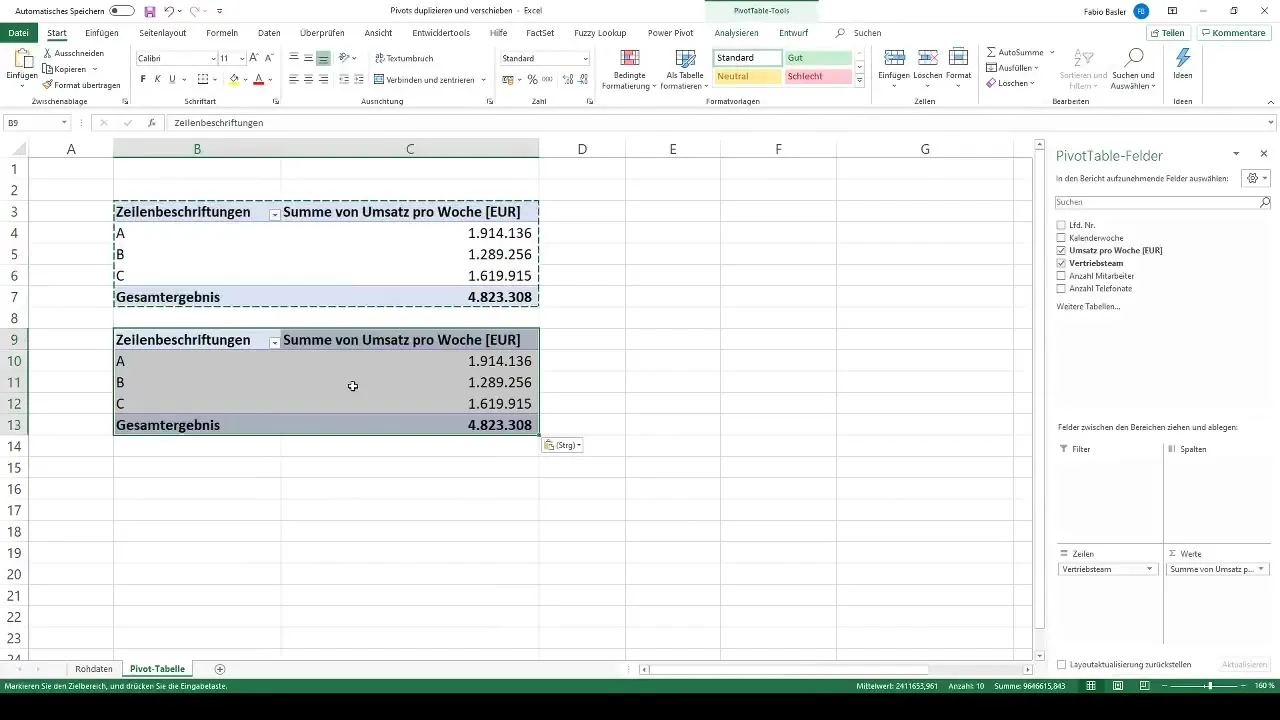Click AutoSumme
Viewport: 1280px width, 720px height.
pyautogui.click(x=1015, y=52)
